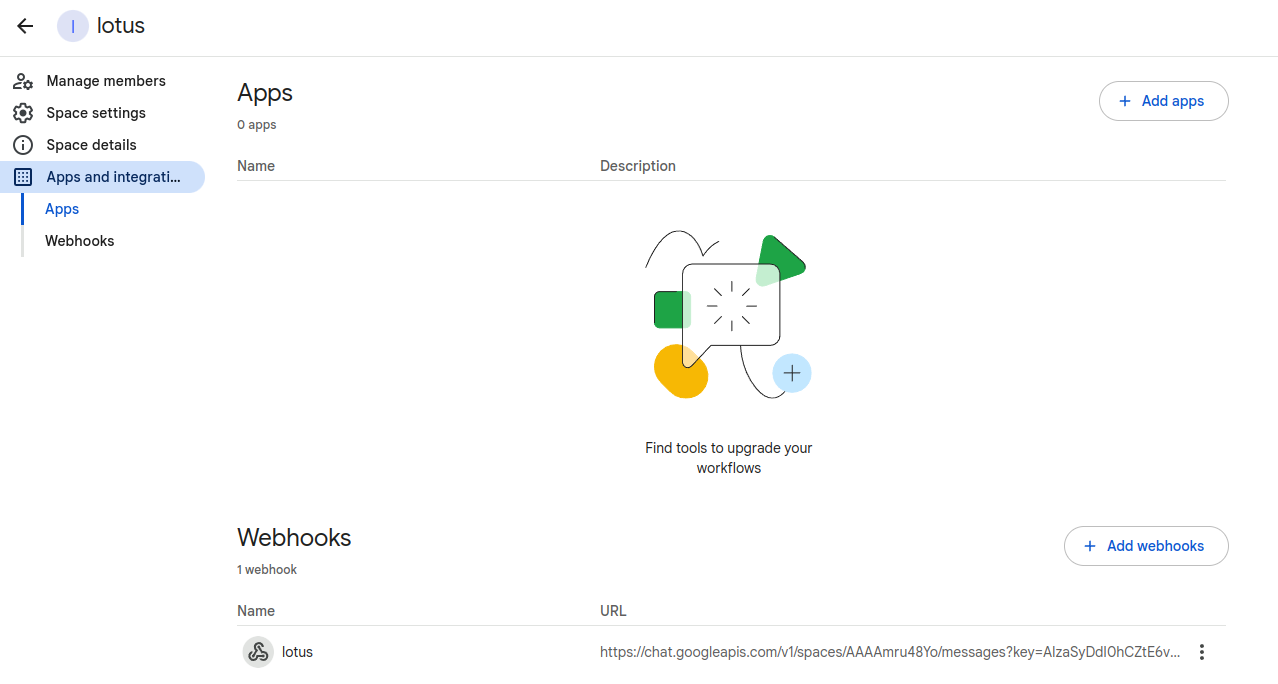Click the lotus webhook name
1278x684 pixels.
point(297,652)
